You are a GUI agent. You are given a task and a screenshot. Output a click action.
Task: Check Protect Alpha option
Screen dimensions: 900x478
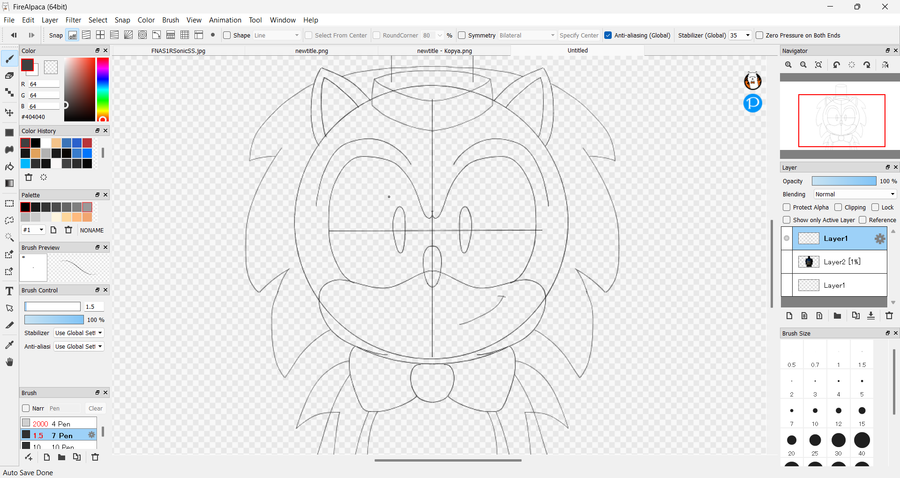coord(787,207)
